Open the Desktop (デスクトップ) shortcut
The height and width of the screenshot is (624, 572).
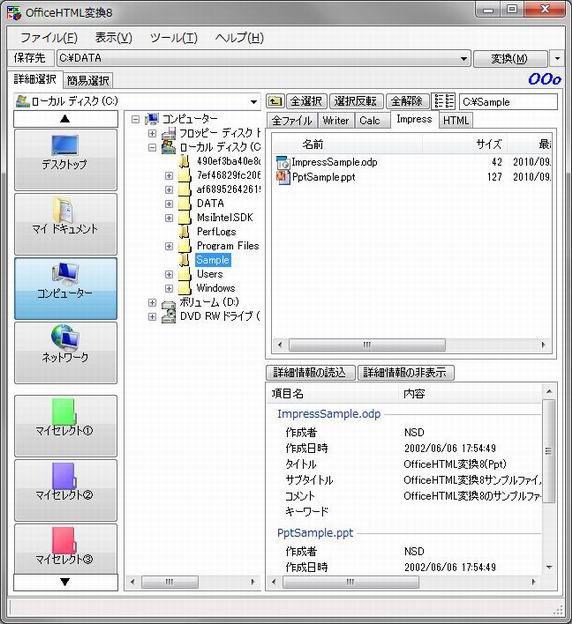click(66, 160)
